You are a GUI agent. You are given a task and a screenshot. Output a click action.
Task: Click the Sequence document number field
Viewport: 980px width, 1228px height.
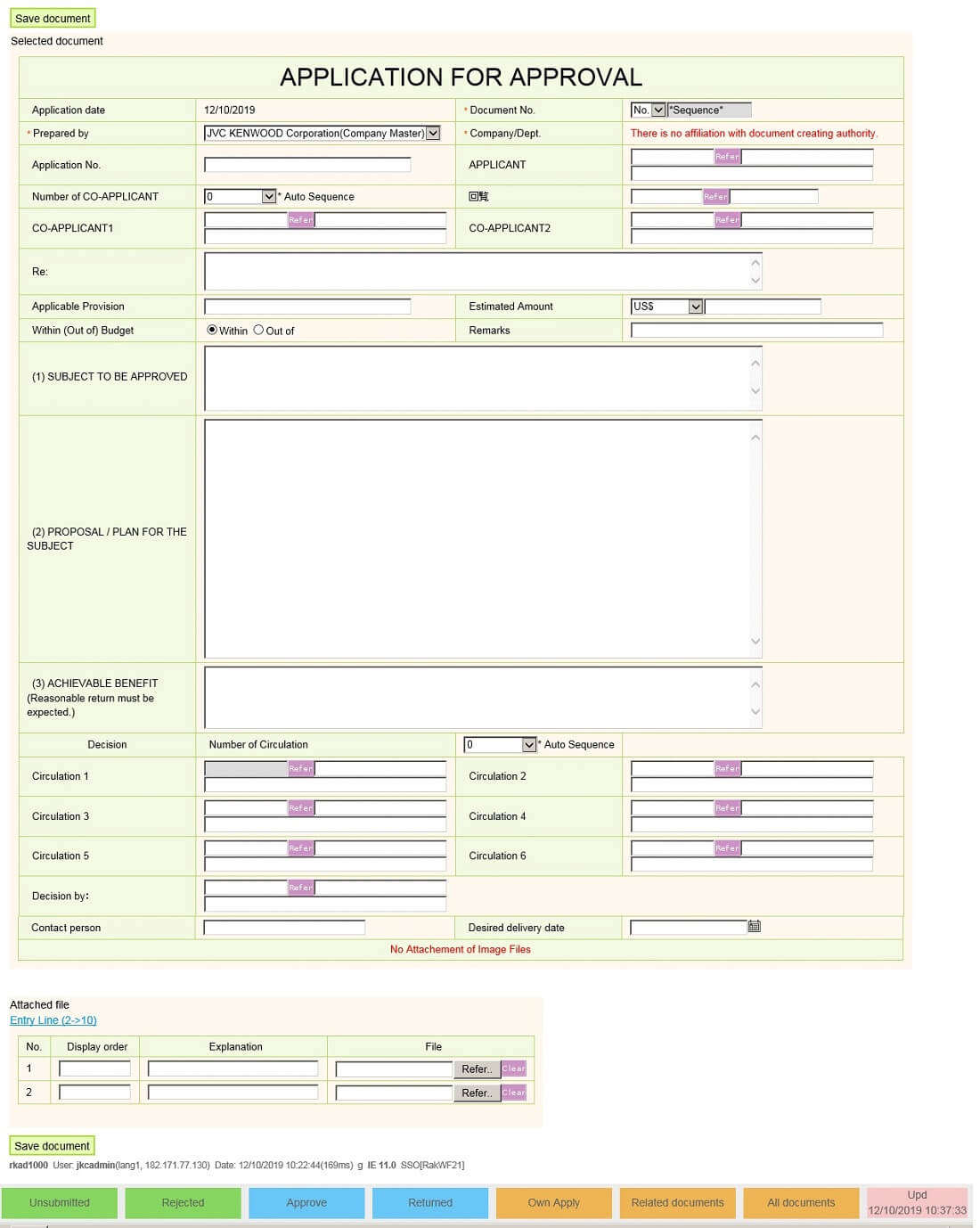[709, 110]
